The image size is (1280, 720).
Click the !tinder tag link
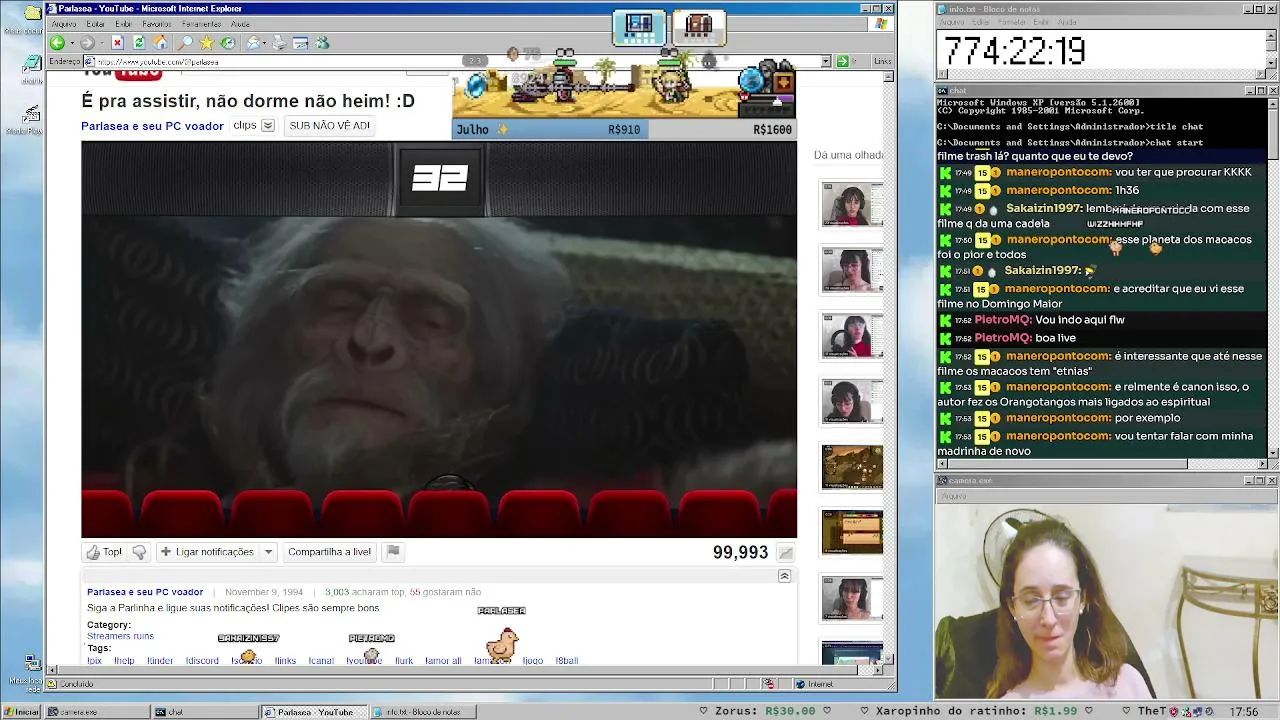coord(160,661)
